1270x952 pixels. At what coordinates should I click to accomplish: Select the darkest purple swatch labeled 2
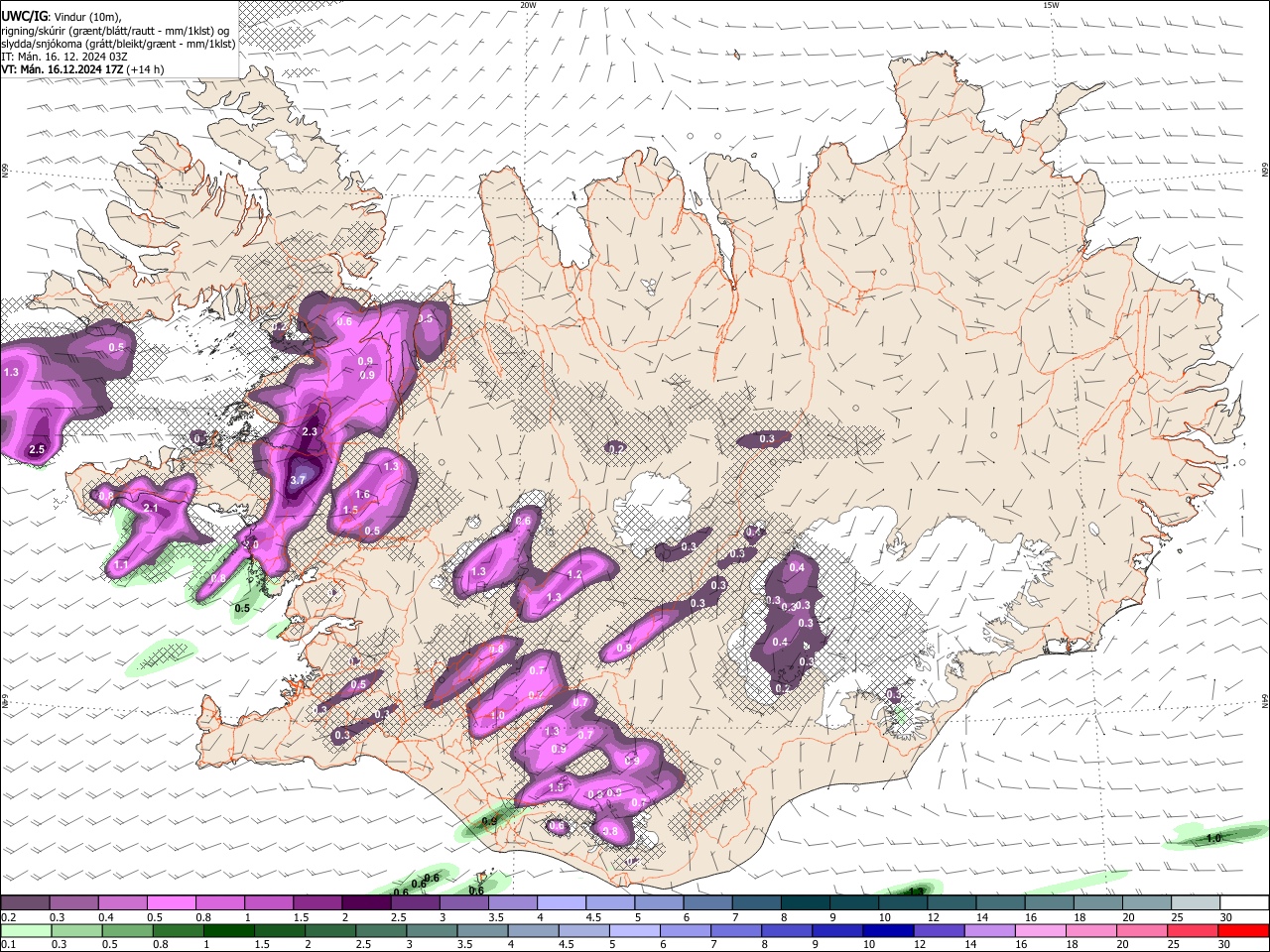365,902
